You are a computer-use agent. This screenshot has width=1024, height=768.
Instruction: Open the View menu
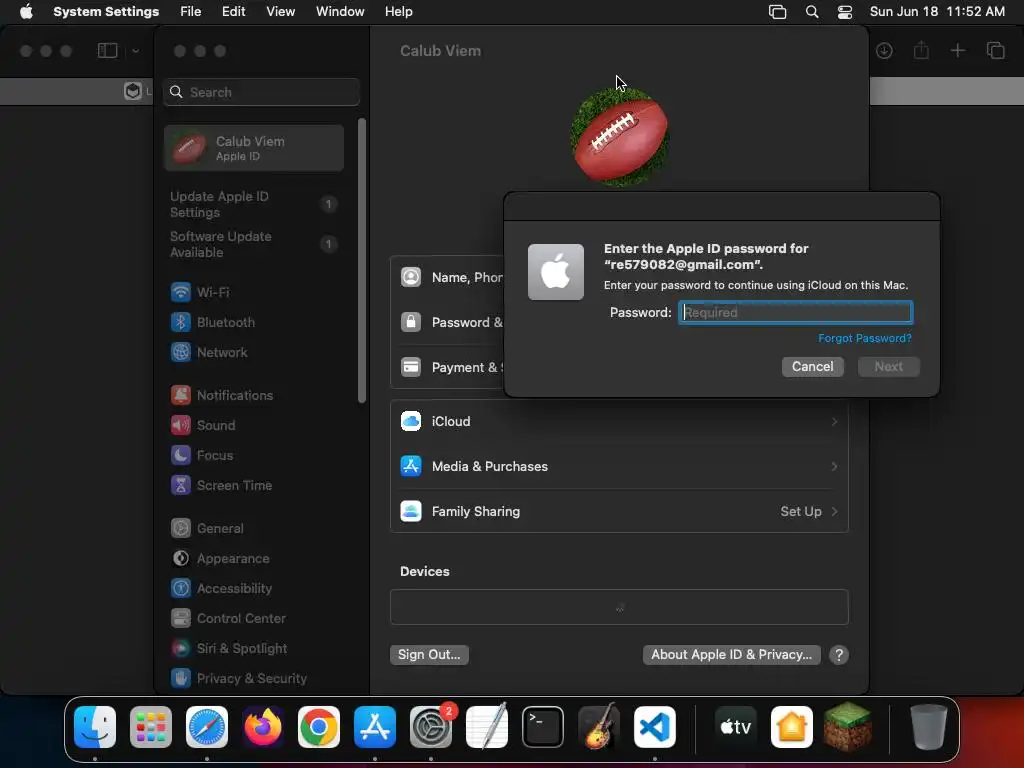(280, 12)
